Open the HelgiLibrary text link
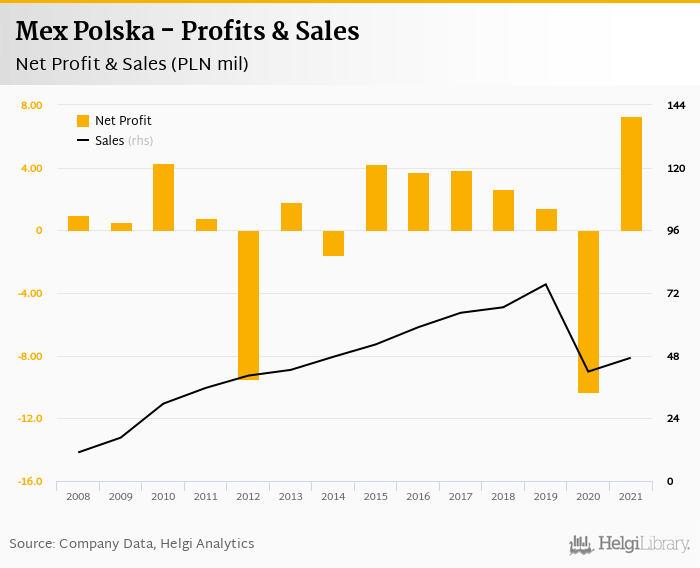This screenshot has width=700, height=568. pyautogui.click(x=643, y=544)
